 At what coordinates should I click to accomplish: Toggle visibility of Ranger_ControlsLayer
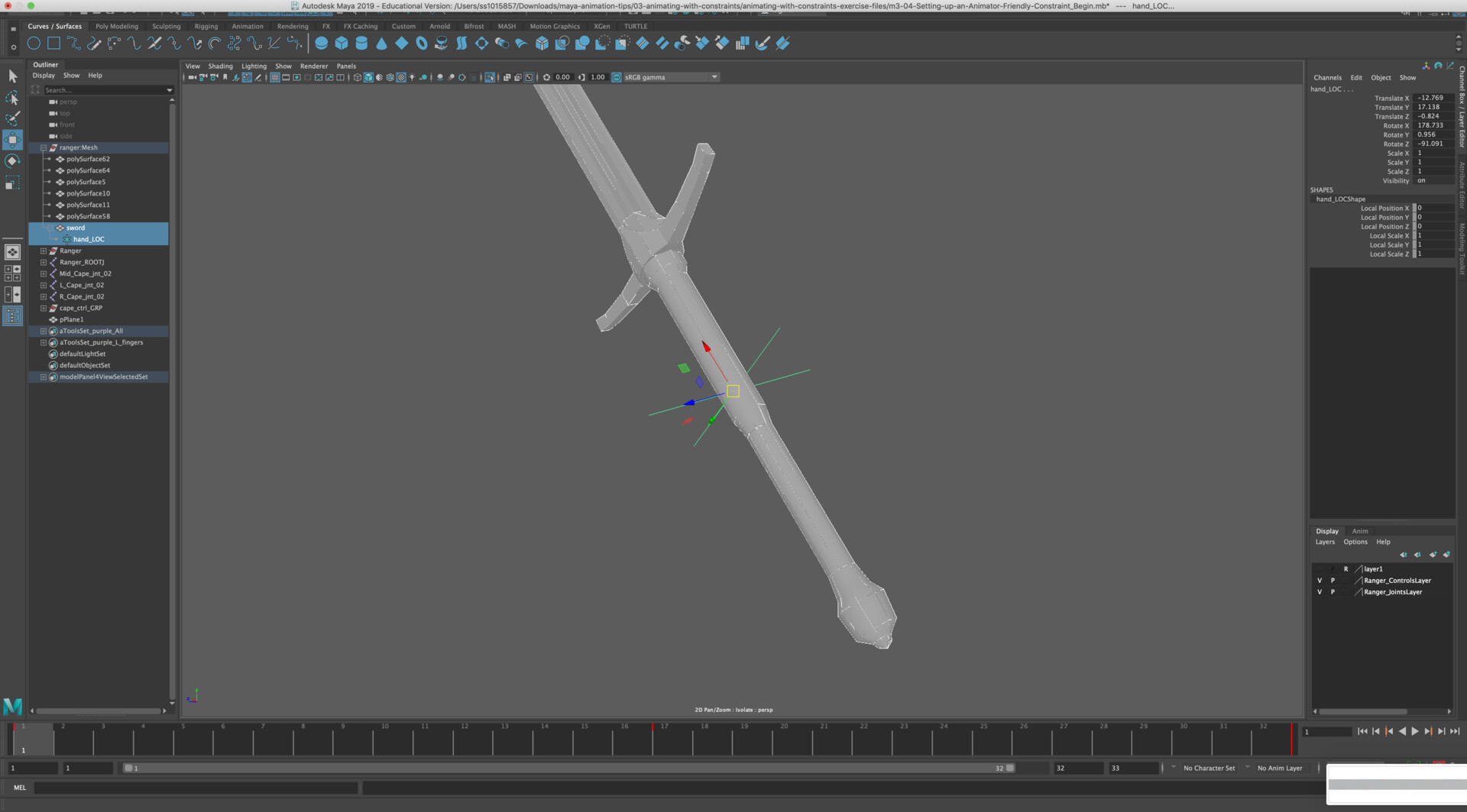click(1320, 581)
